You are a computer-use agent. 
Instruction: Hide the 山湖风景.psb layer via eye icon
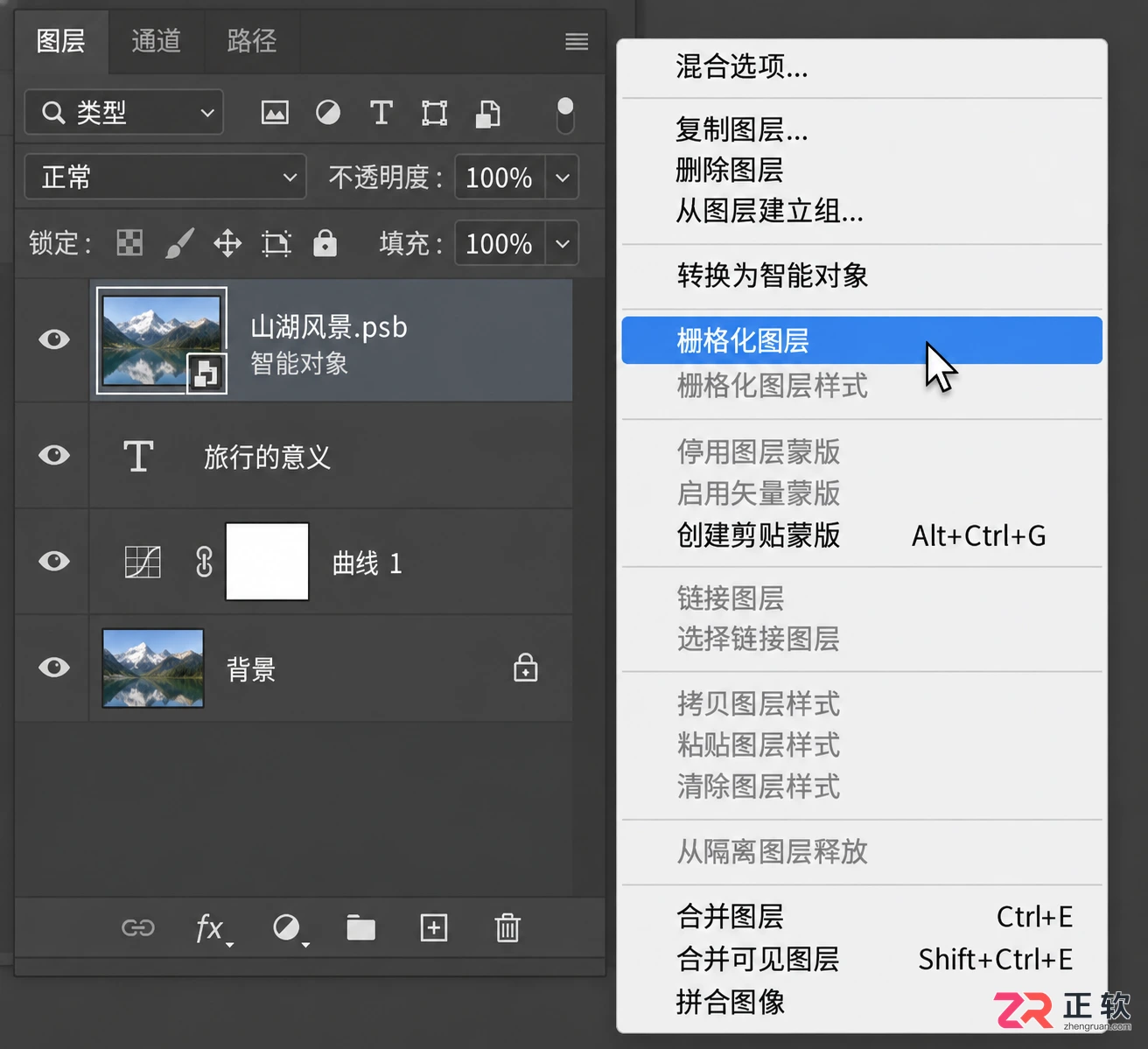54,339
